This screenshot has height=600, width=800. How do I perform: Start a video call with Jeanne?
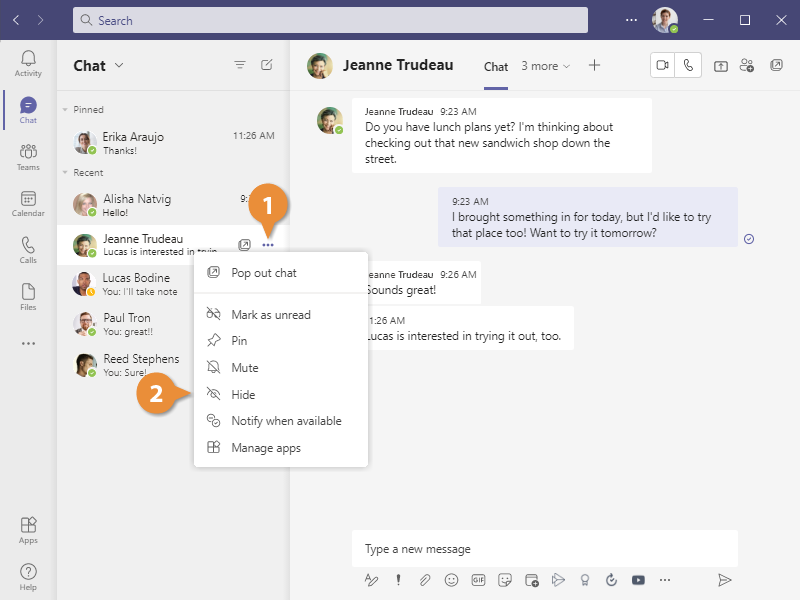(x=662, y=65)
